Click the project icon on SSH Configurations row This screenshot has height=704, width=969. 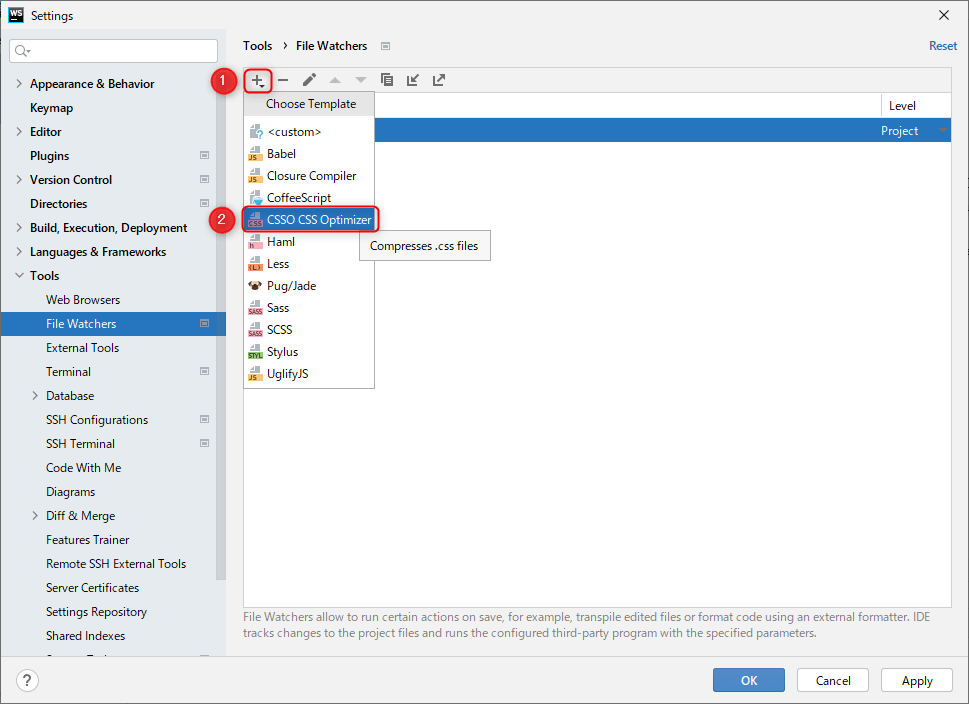pos(205,419)
